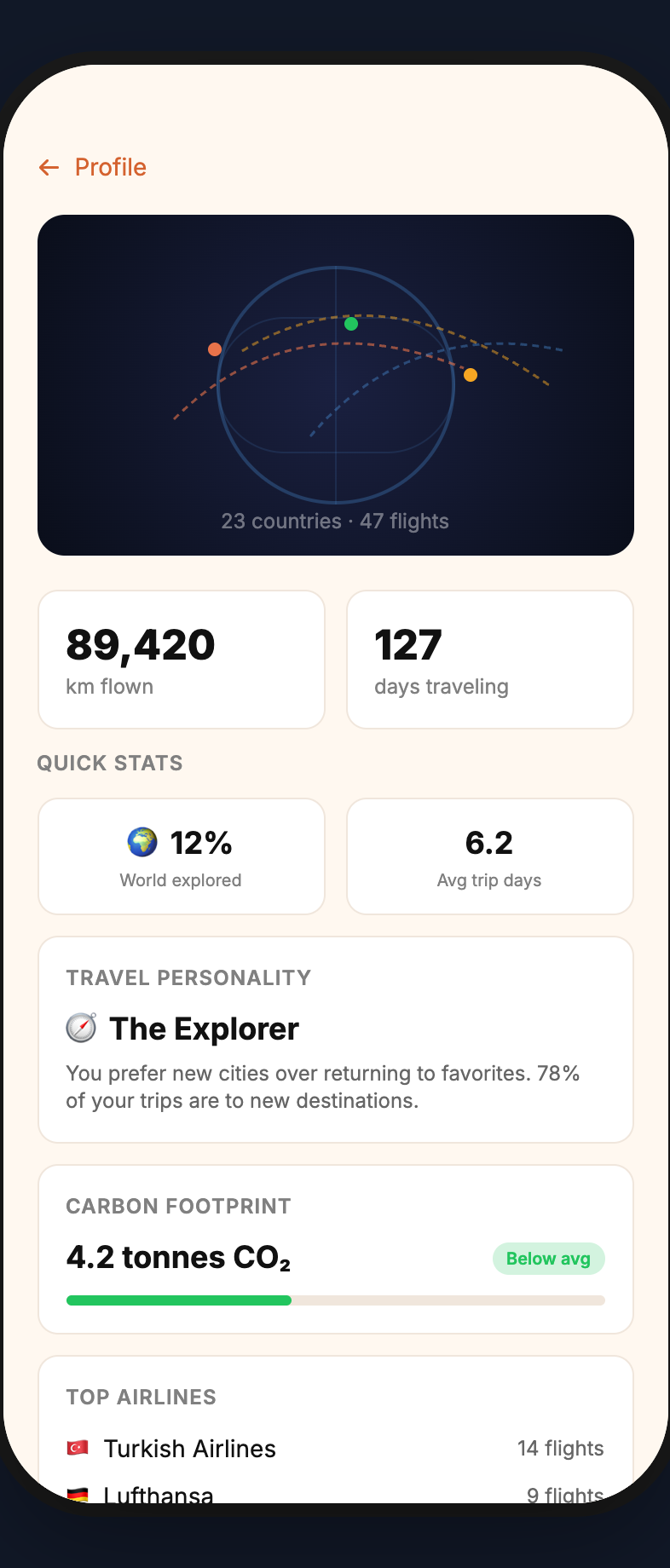Enable the World explored stat card

coord(181,856)
